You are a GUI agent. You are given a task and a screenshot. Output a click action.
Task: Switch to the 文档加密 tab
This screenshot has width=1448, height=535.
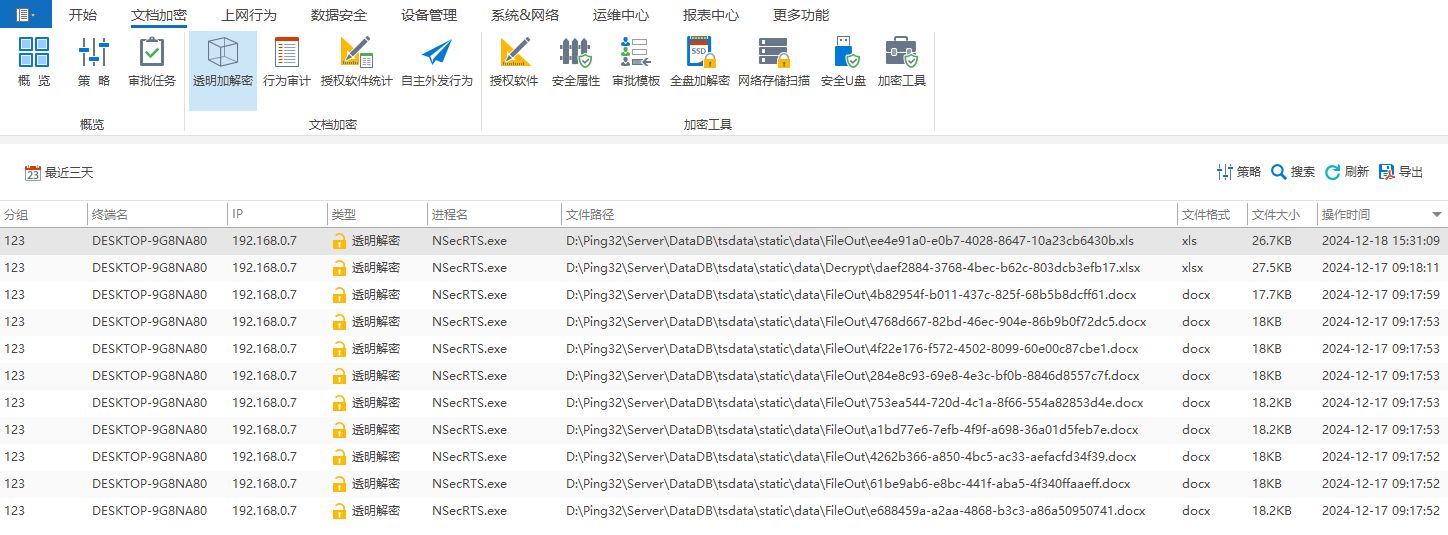click(159, 15)
